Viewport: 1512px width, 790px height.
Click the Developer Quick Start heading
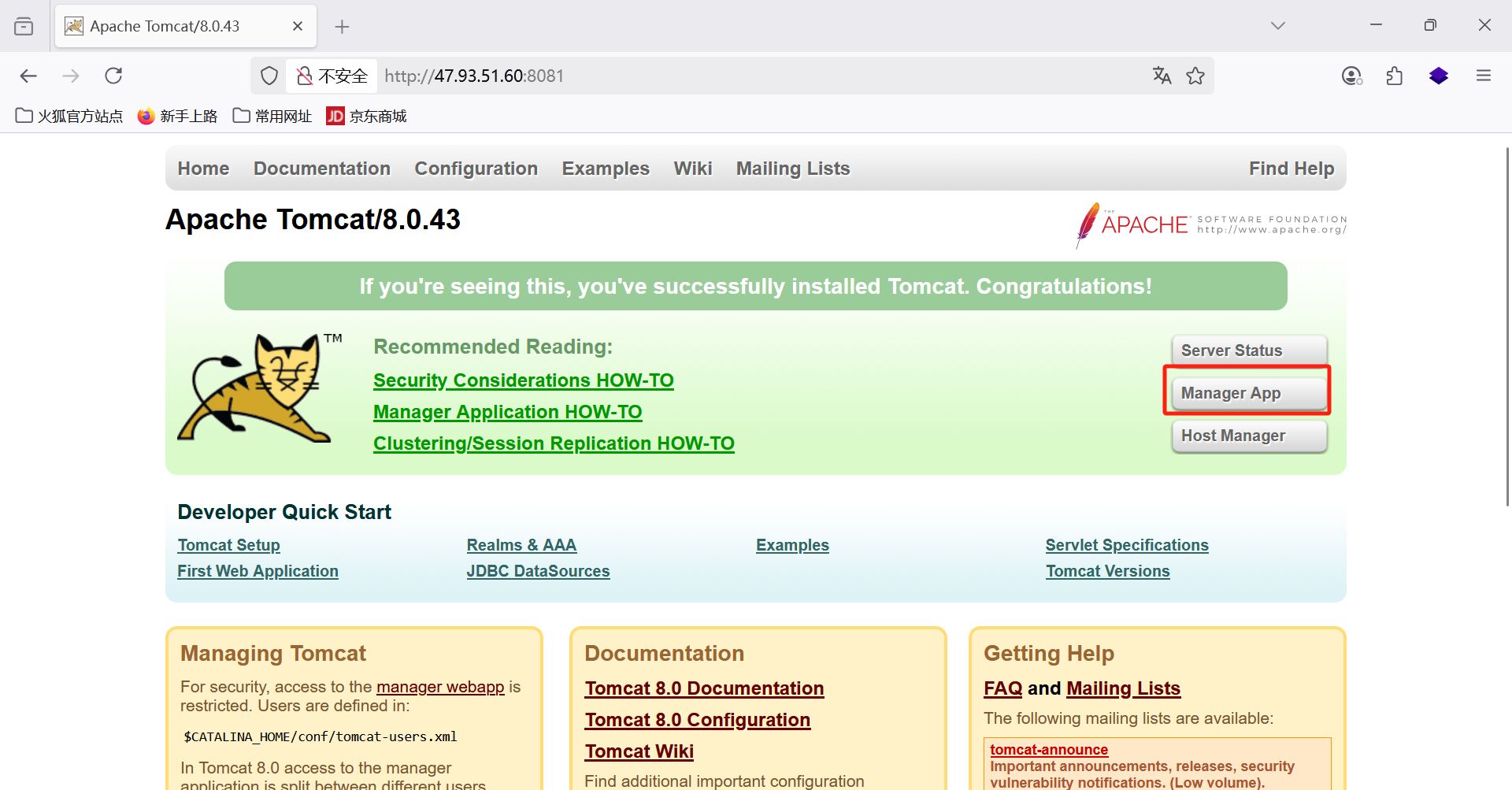point(284,512)
